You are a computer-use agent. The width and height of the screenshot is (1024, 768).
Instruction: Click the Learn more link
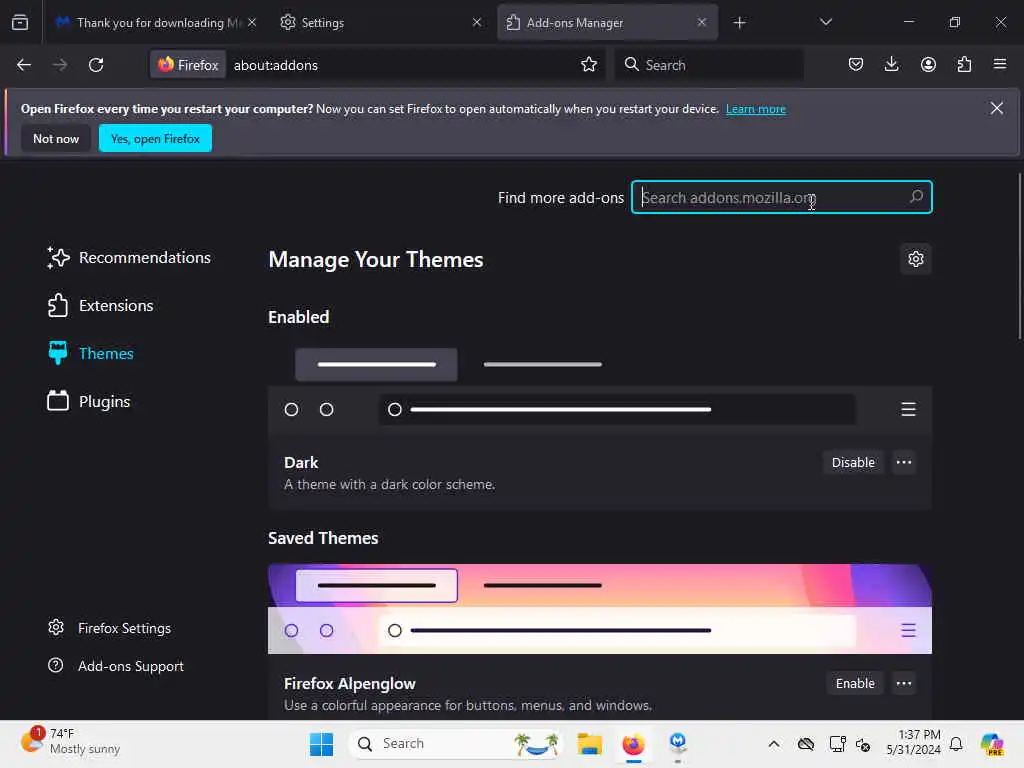point(756,109)
